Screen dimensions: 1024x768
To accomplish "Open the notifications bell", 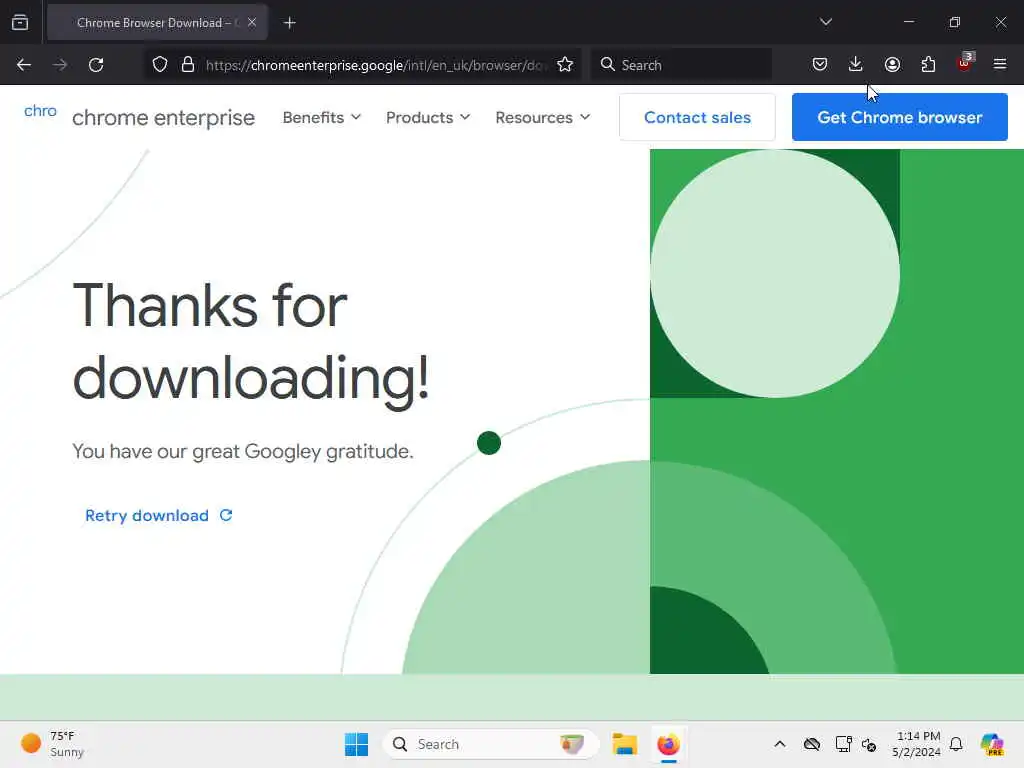I will pyautogui.click(x=956, y=744).
